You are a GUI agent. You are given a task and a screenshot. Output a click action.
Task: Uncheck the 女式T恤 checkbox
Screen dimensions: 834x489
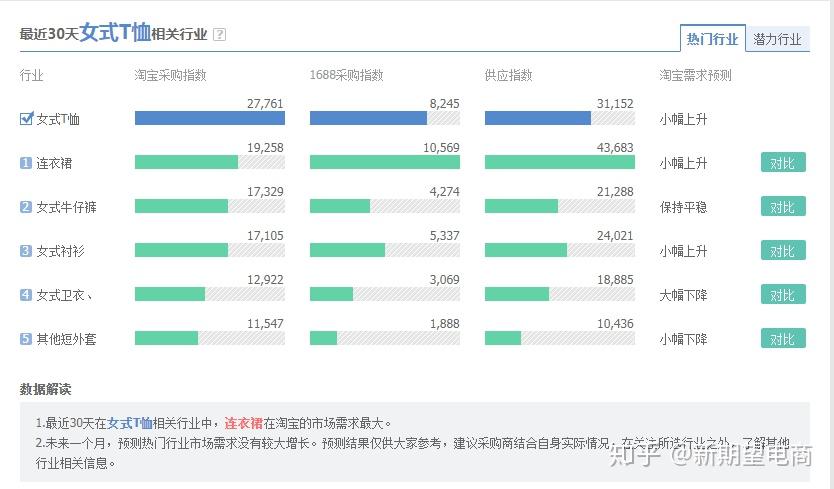(26, 118)
